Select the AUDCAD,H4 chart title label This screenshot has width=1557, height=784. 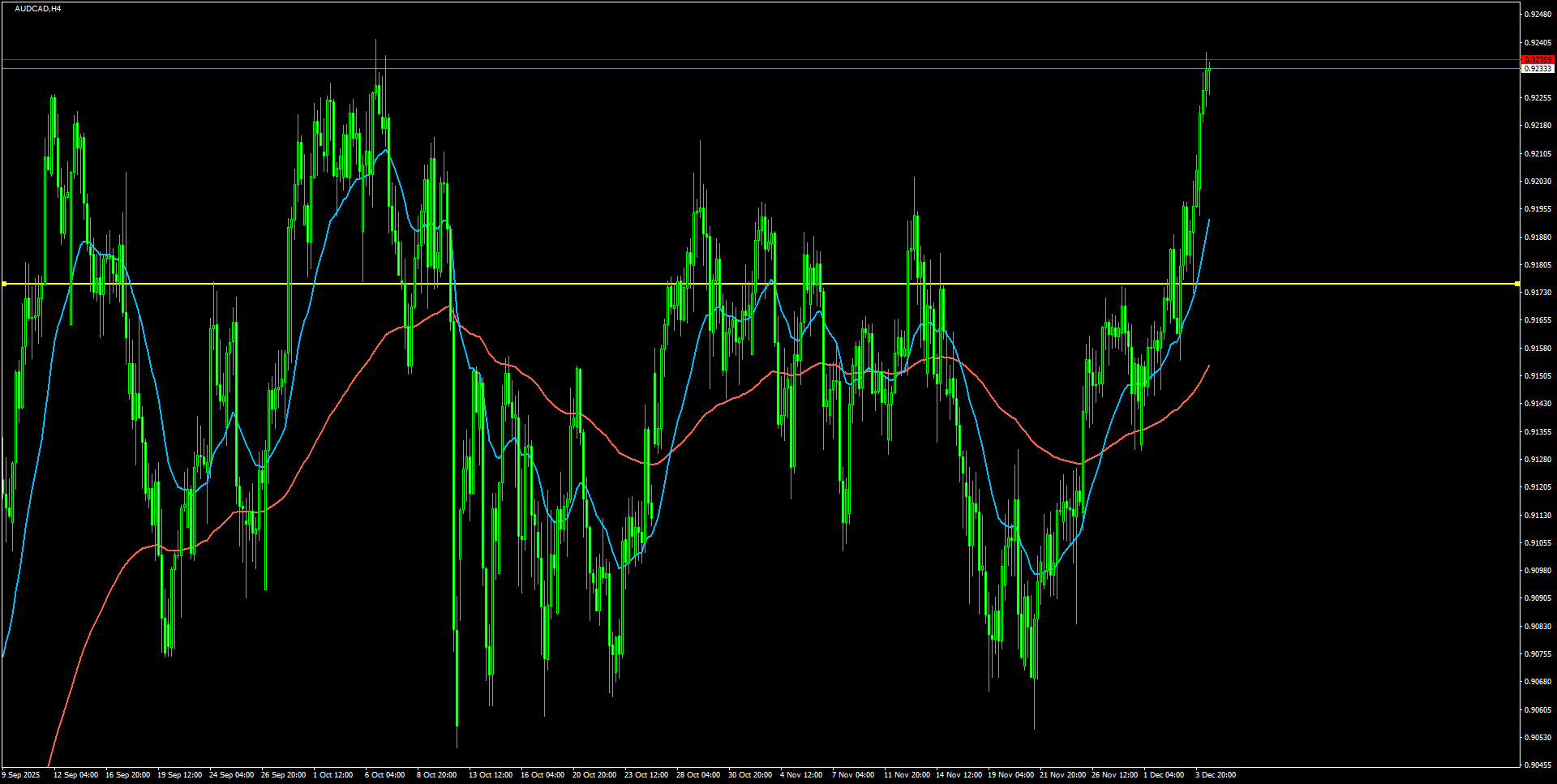click(38, 6)
